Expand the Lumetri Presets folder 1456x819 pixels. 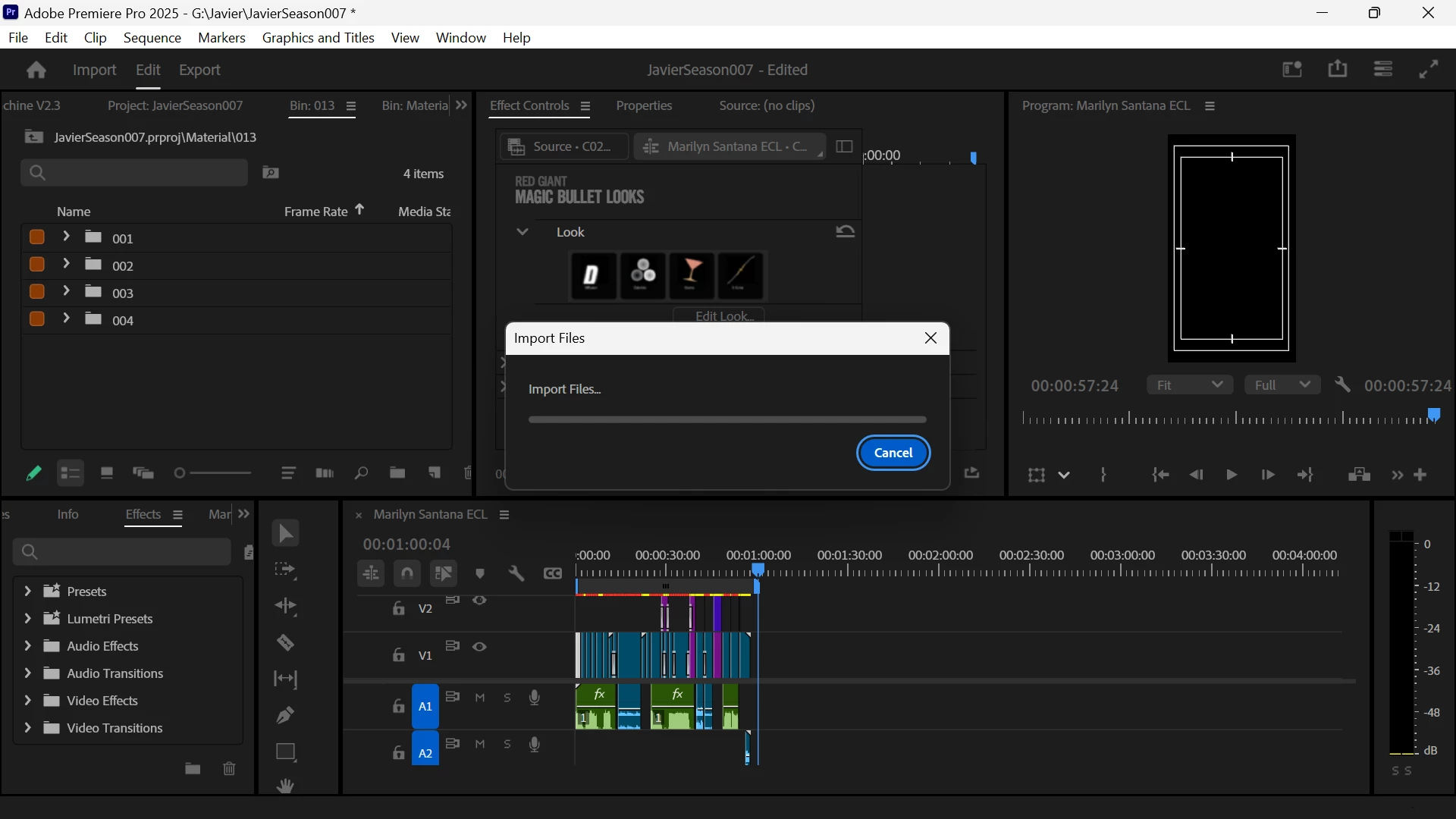click(27, 619)
